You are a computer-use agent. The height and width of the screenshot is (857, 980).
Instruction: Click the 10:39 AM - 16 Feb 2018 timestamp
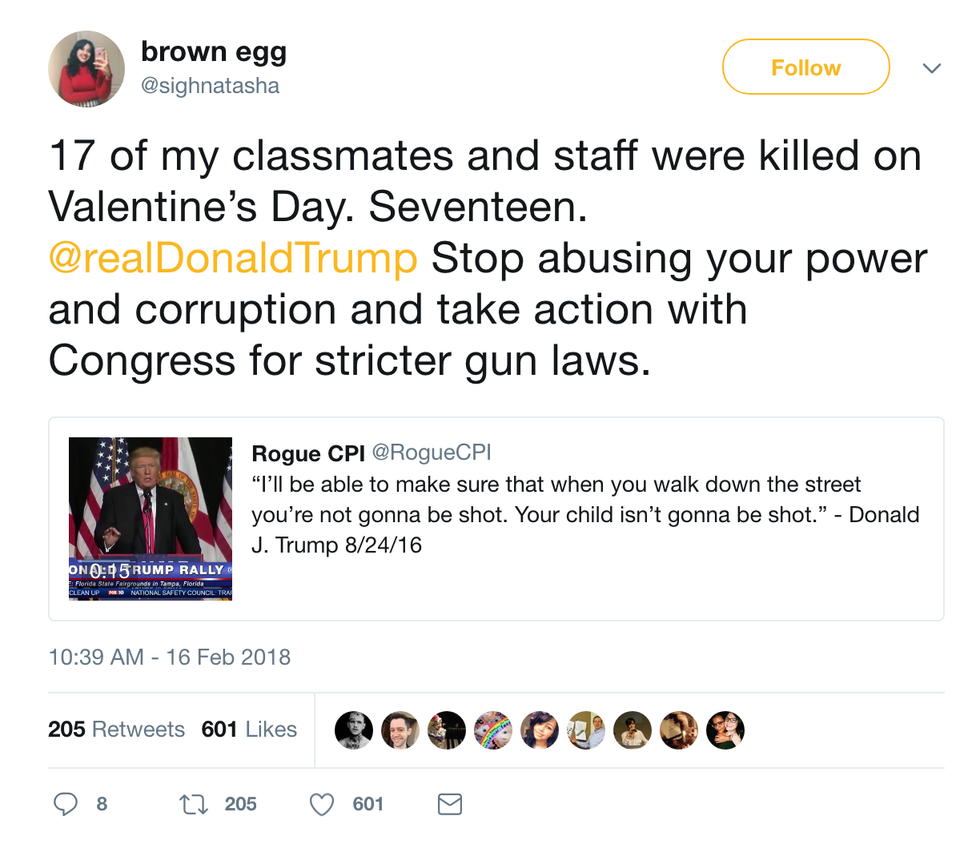[170, 657]
